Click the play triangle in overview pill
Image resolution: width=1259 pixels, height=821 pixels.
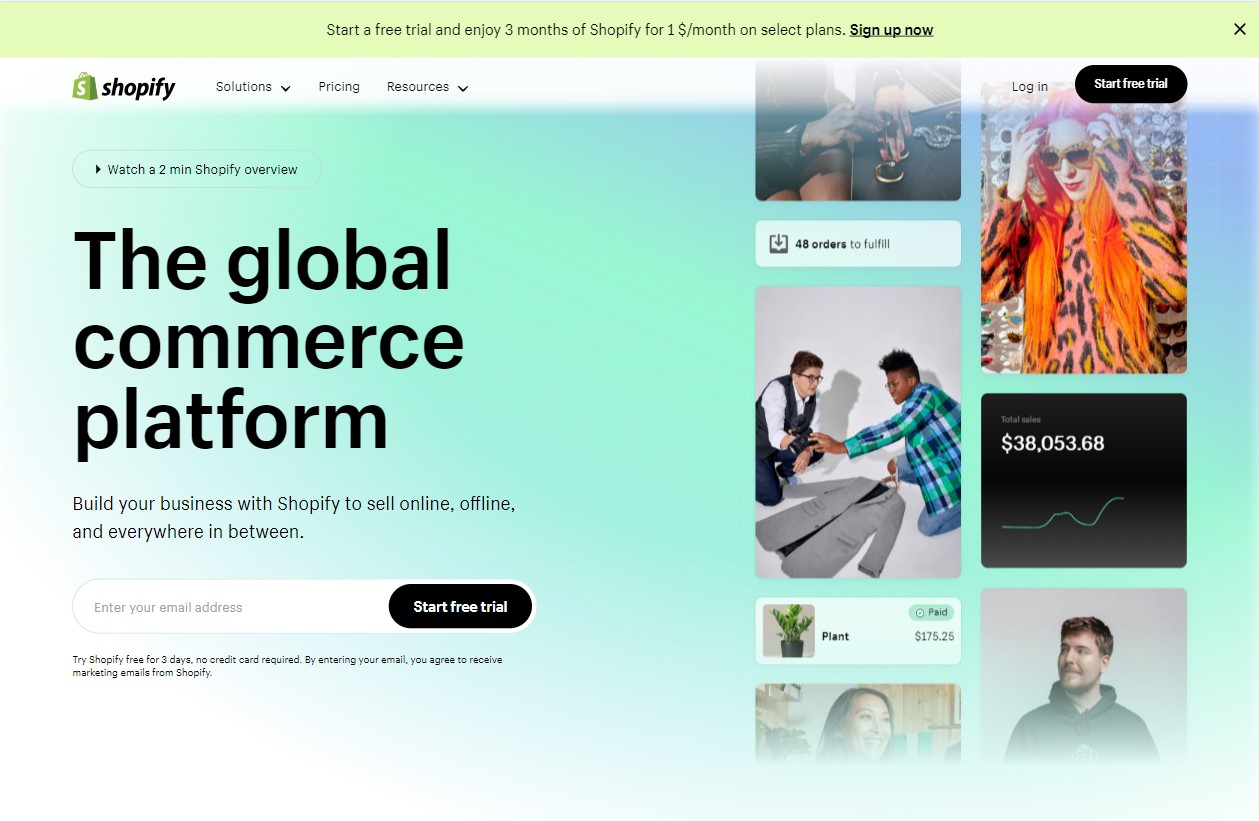tap(98, 170)
